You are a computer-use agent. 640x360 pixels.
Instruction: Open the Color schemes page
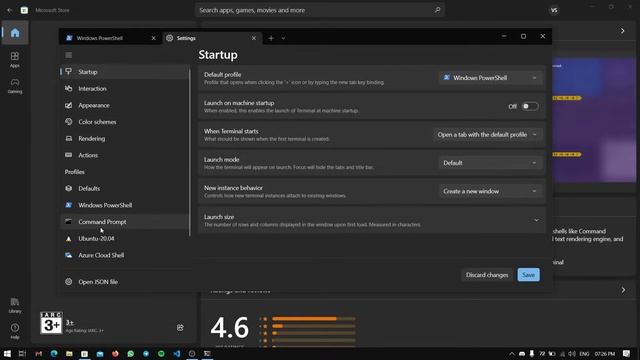(124, 122)
